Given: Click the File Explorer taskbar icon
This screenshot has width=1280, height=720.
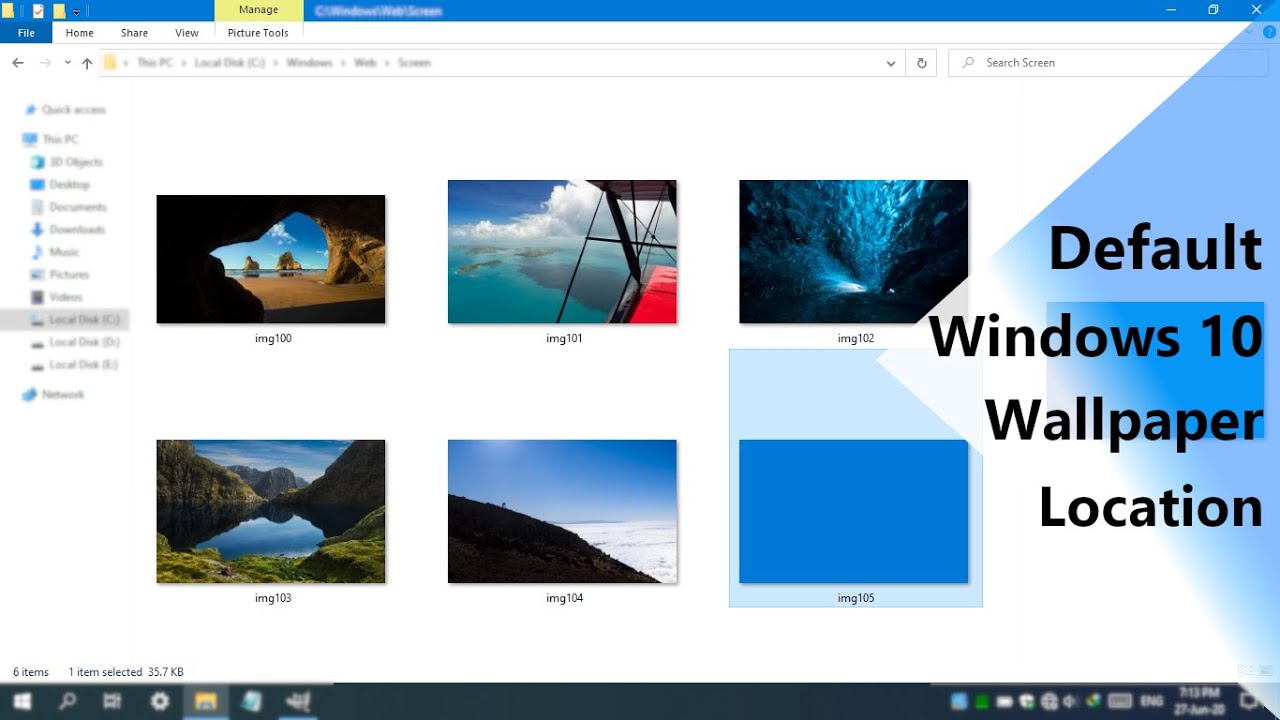Looking at the screenshot, I should 206,701.
